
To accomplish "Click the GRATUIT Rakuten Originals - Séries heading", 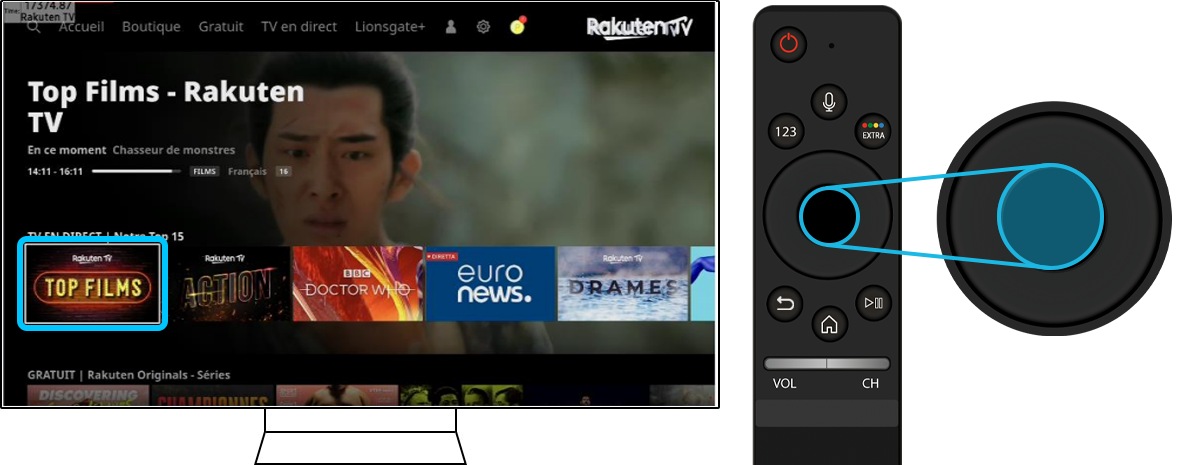I will coord(129,375).
